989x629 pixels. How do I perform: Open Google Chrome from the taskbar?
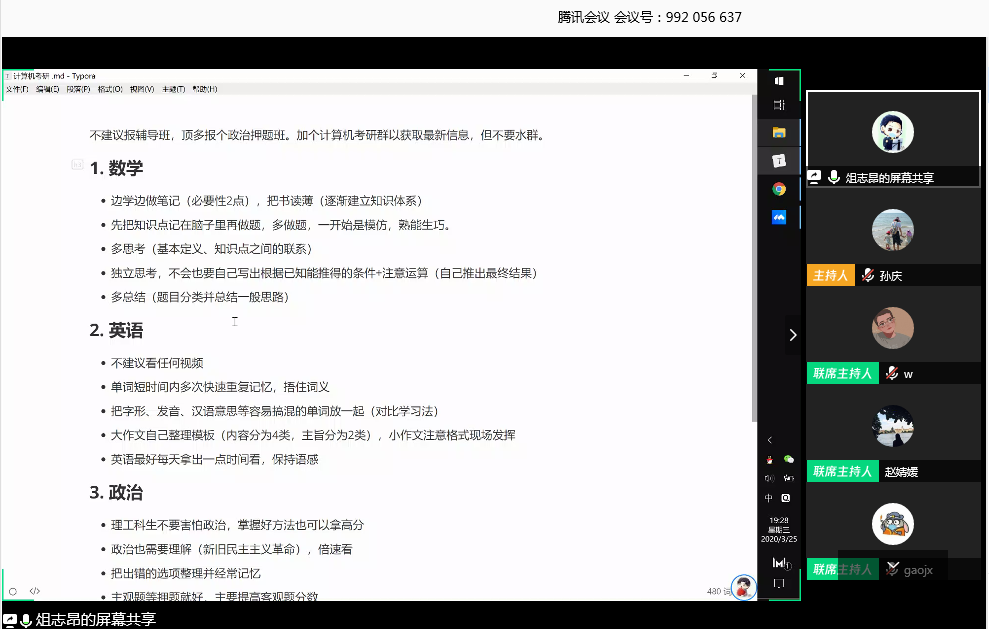click(x=779, y=188)
